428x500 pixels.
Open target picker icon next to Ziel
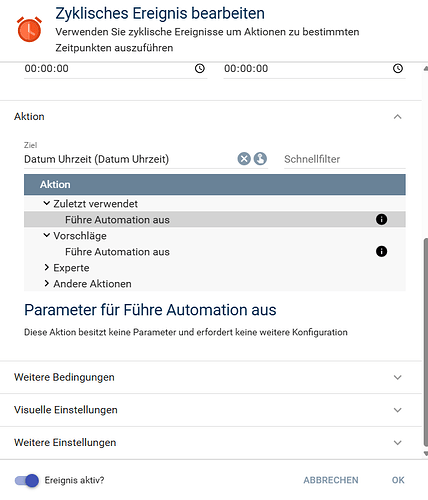260,159
